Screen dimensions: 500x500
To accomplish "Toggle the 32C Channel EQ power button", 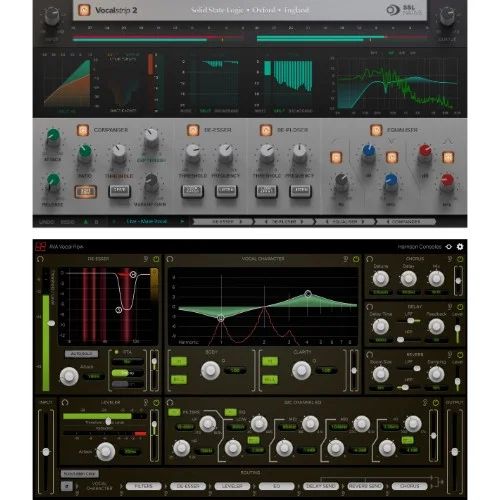I will coord(435,403).
